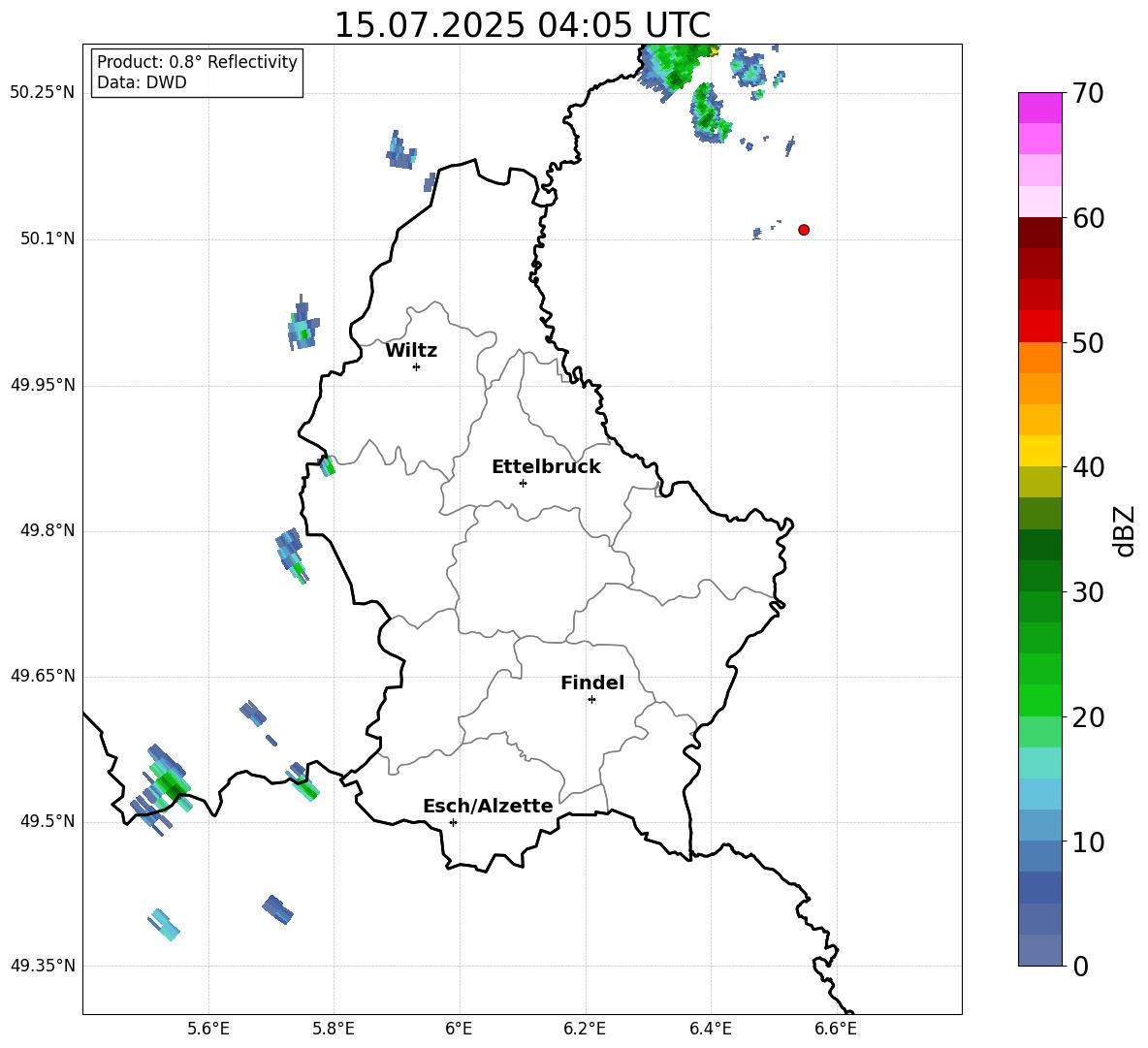Screen dimensions: 1148x1048
Task: Click the 0 colorbar tick value
Action: (1080, 967)
